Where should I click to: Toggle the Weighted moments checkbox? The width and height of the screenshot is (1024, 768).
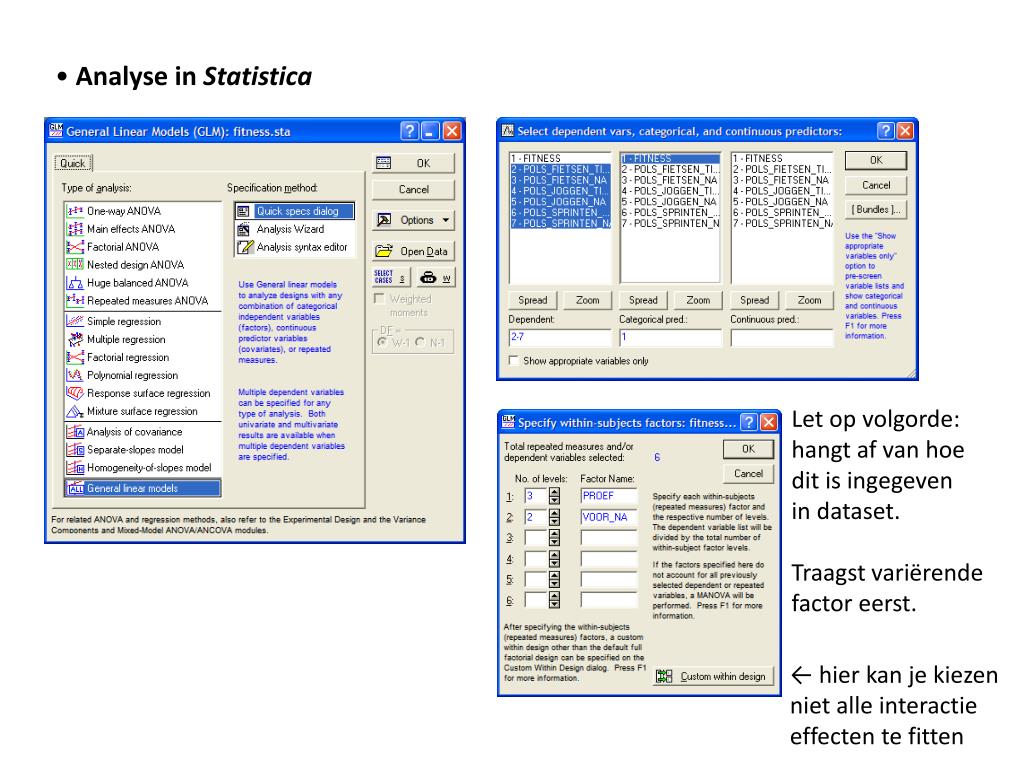[x=379, y=298]
